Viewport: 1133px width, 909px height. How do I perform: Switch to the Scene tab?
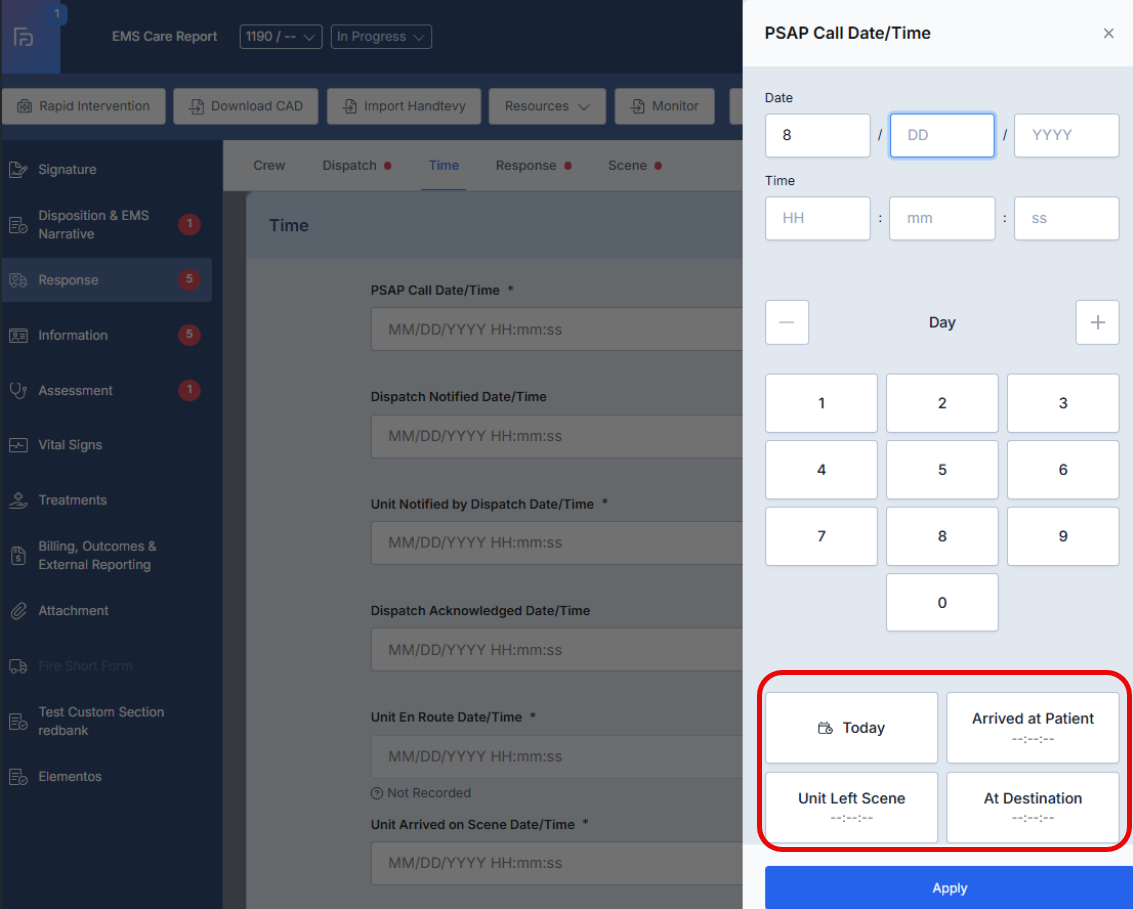coord(628,165)
